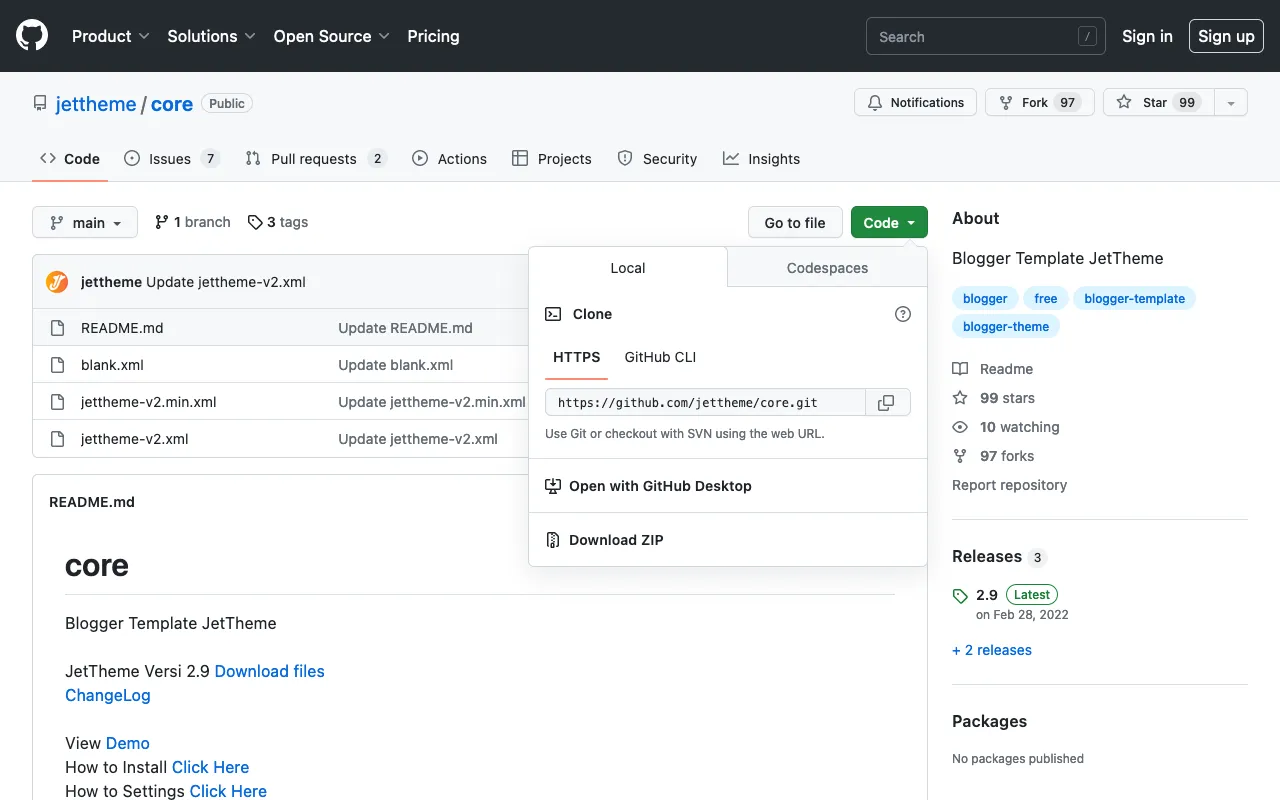1280x800 pixels.
Task: Switch to the Issues tab
Action: point(172,159)
